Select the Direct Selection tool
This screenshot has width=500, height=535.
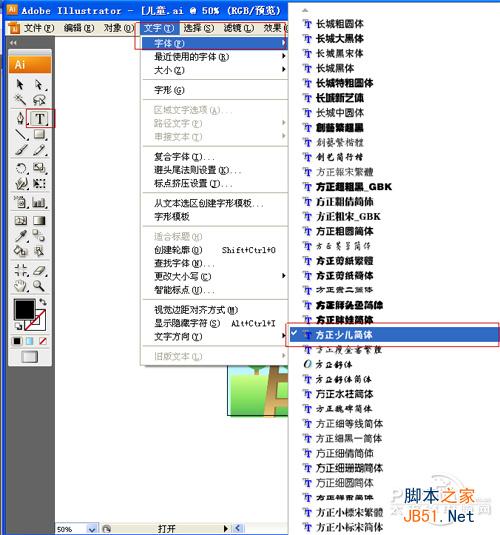coord(39,84)
